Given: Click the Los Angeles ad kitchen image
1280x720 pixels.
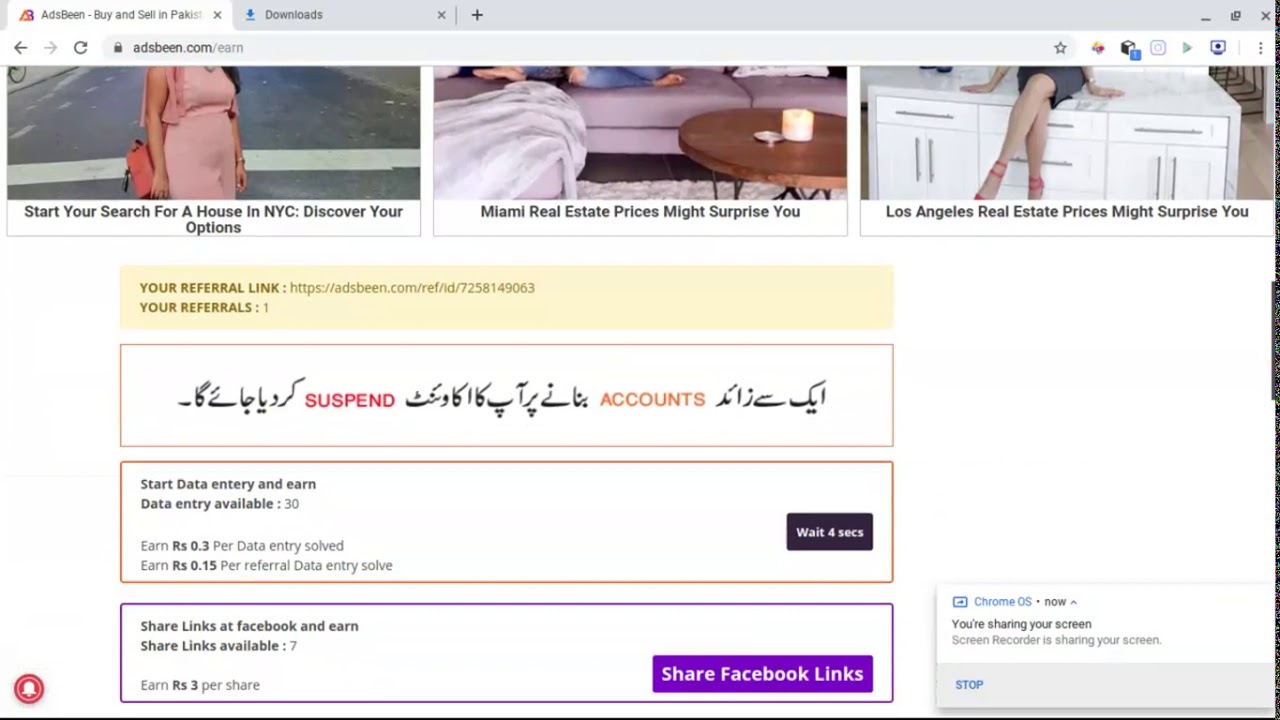Looking at the screenshot, I should click(1067, 133).
